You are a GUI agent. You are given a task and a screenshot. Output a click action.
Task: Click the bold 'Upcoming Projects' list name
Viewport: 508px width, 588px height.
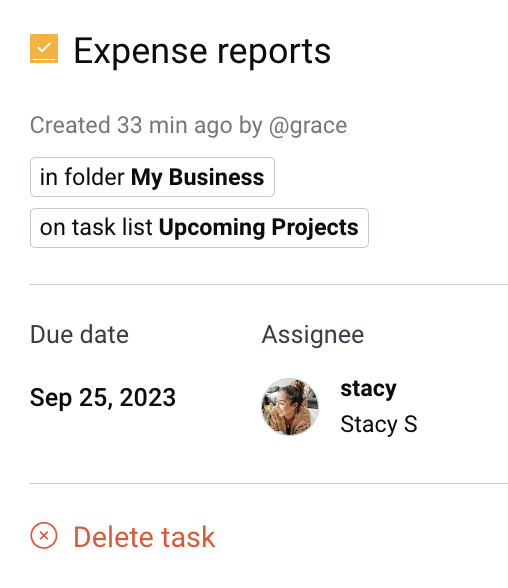(x=259, y=228)
